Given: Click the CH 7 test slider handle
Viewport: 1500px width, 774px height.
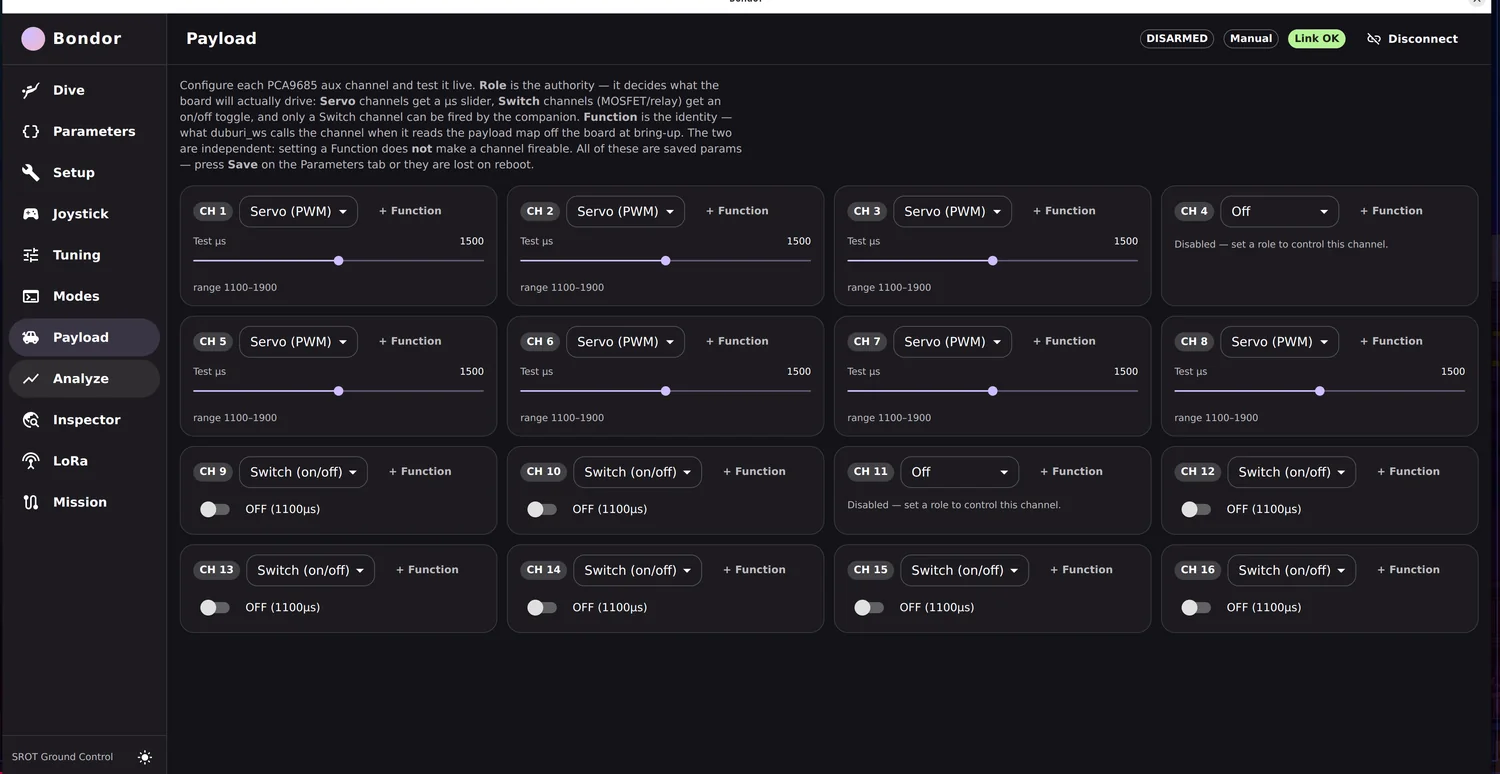Looking at the screenshot, I should pyautogui.click(x=993, y=391).
